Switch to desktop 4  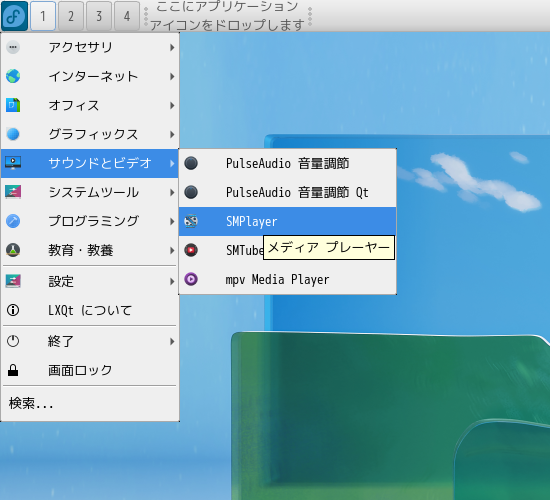[127, 16]
